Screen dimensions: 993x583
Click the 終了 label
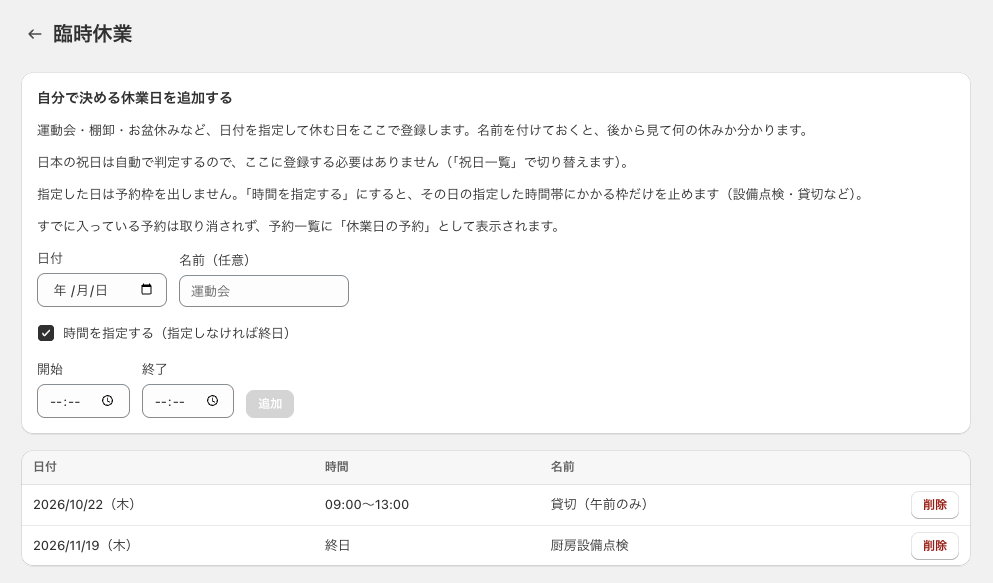click(x=155, y=369)
